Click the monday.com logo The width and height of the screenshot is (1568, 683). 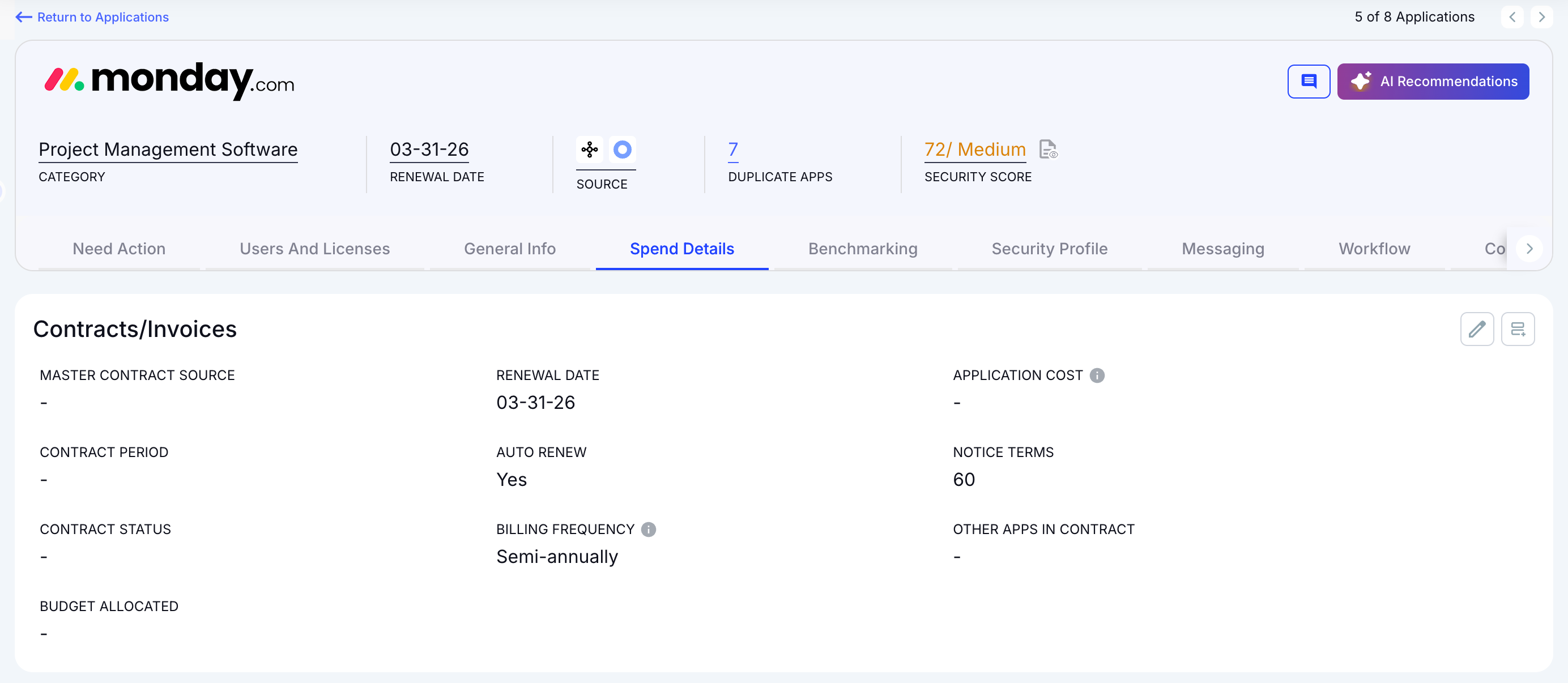coord(169,80)
